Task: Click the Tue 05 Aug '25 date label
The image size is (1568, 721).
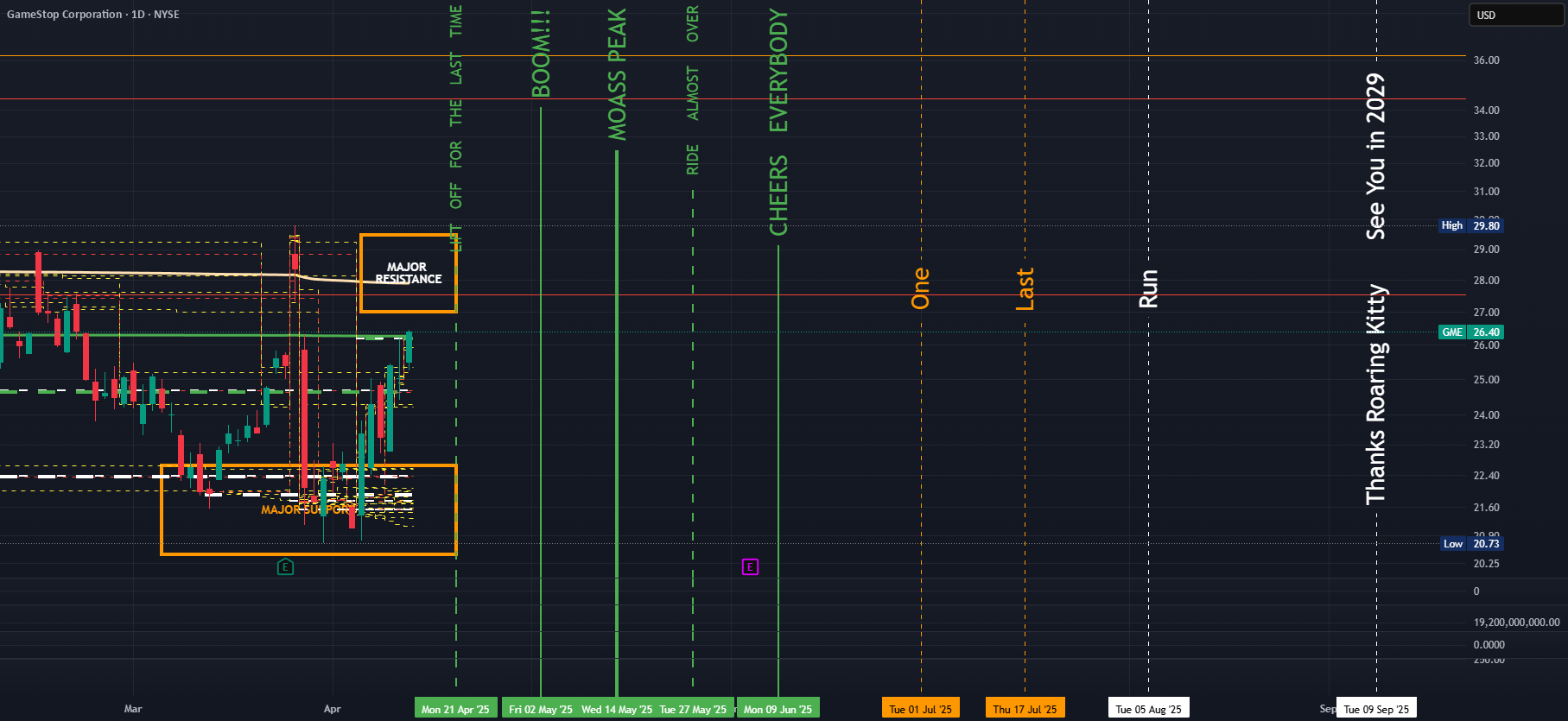Action: tap(1148, 709)
